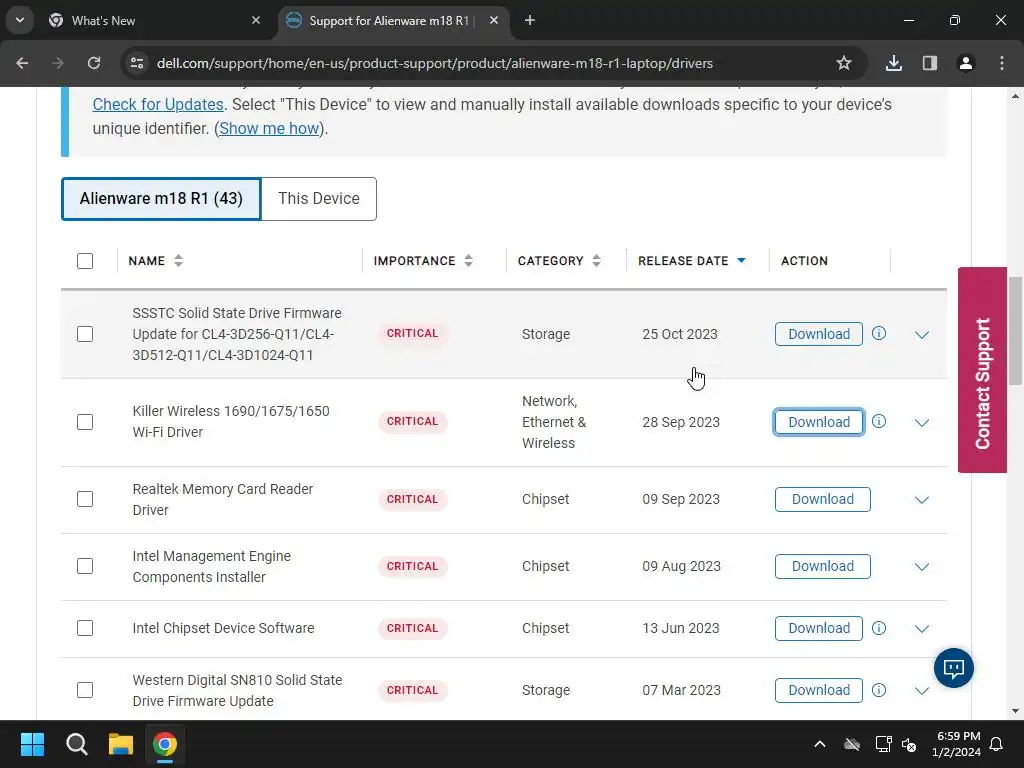
Task: Expand details for SSSTC firmware row
Action: coord(921,335)
